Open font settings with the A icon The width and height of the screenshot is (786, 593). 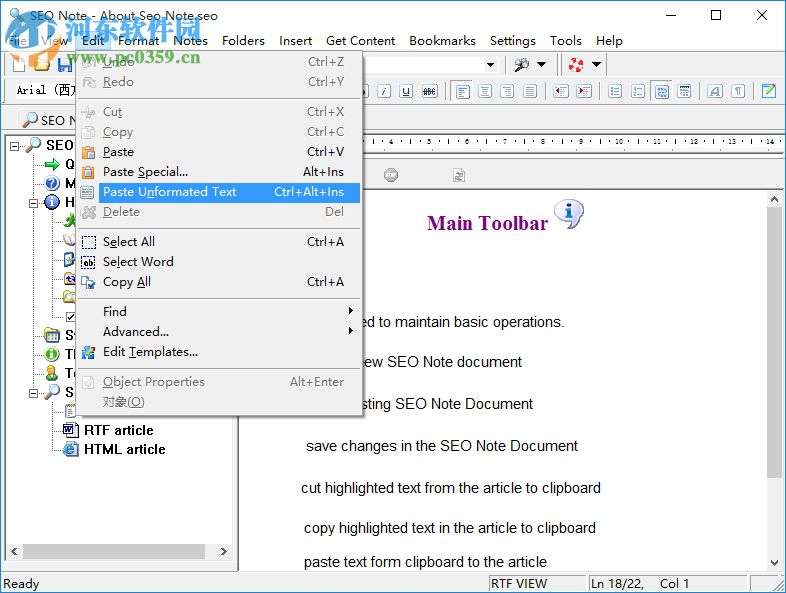tap(715, 91)
